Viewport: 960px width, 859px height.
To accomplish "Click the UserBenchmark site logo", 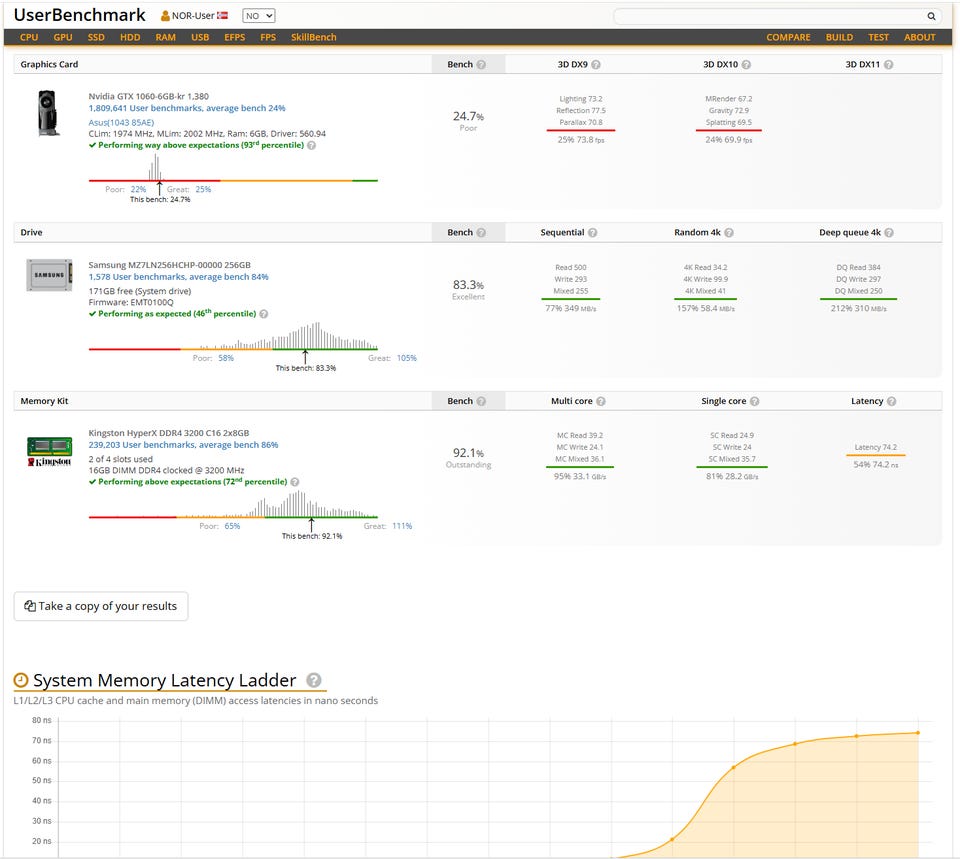I will [x=80, y=15].
